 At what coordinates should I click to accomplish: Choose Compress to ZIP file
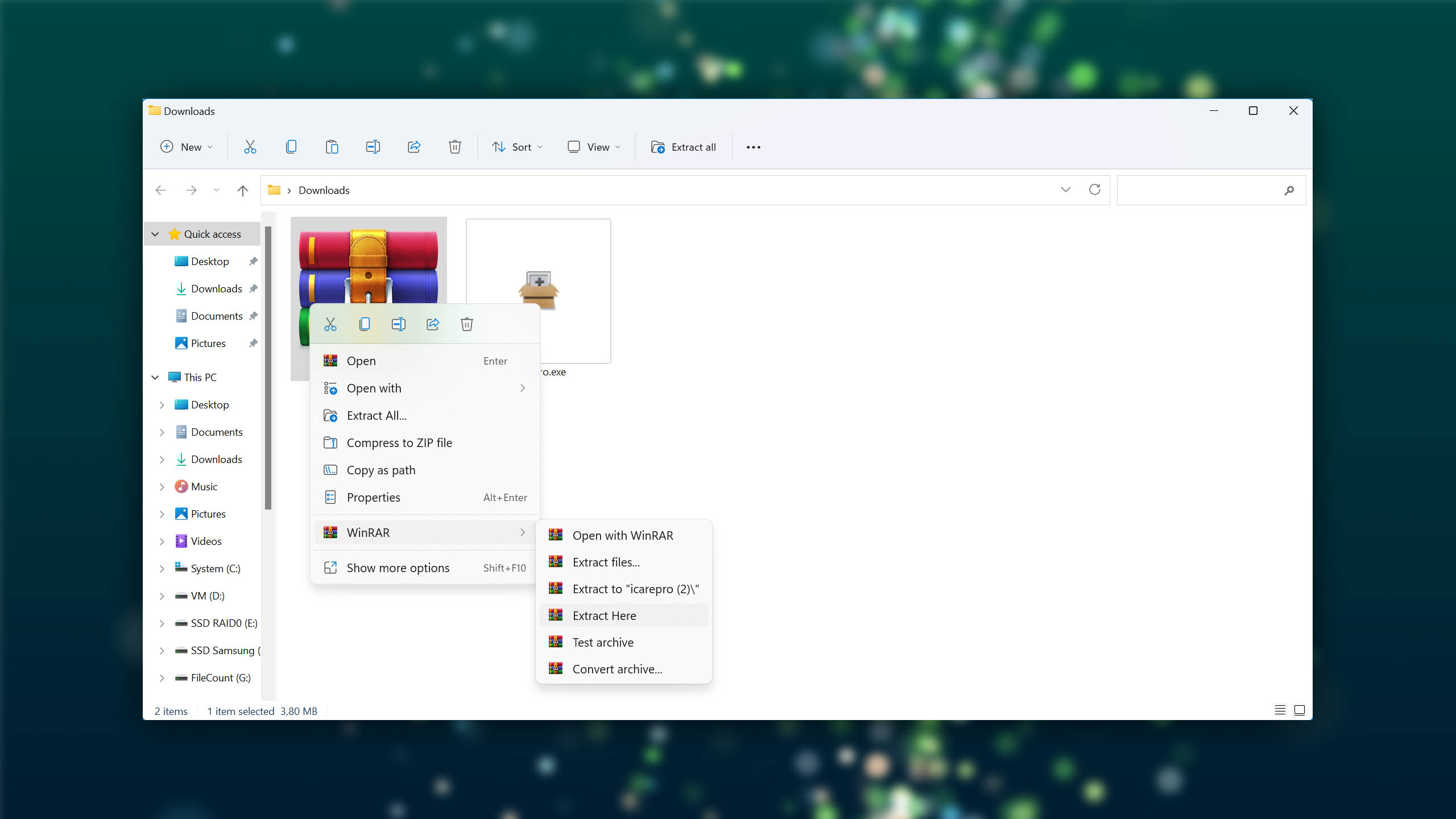(425, 443)
